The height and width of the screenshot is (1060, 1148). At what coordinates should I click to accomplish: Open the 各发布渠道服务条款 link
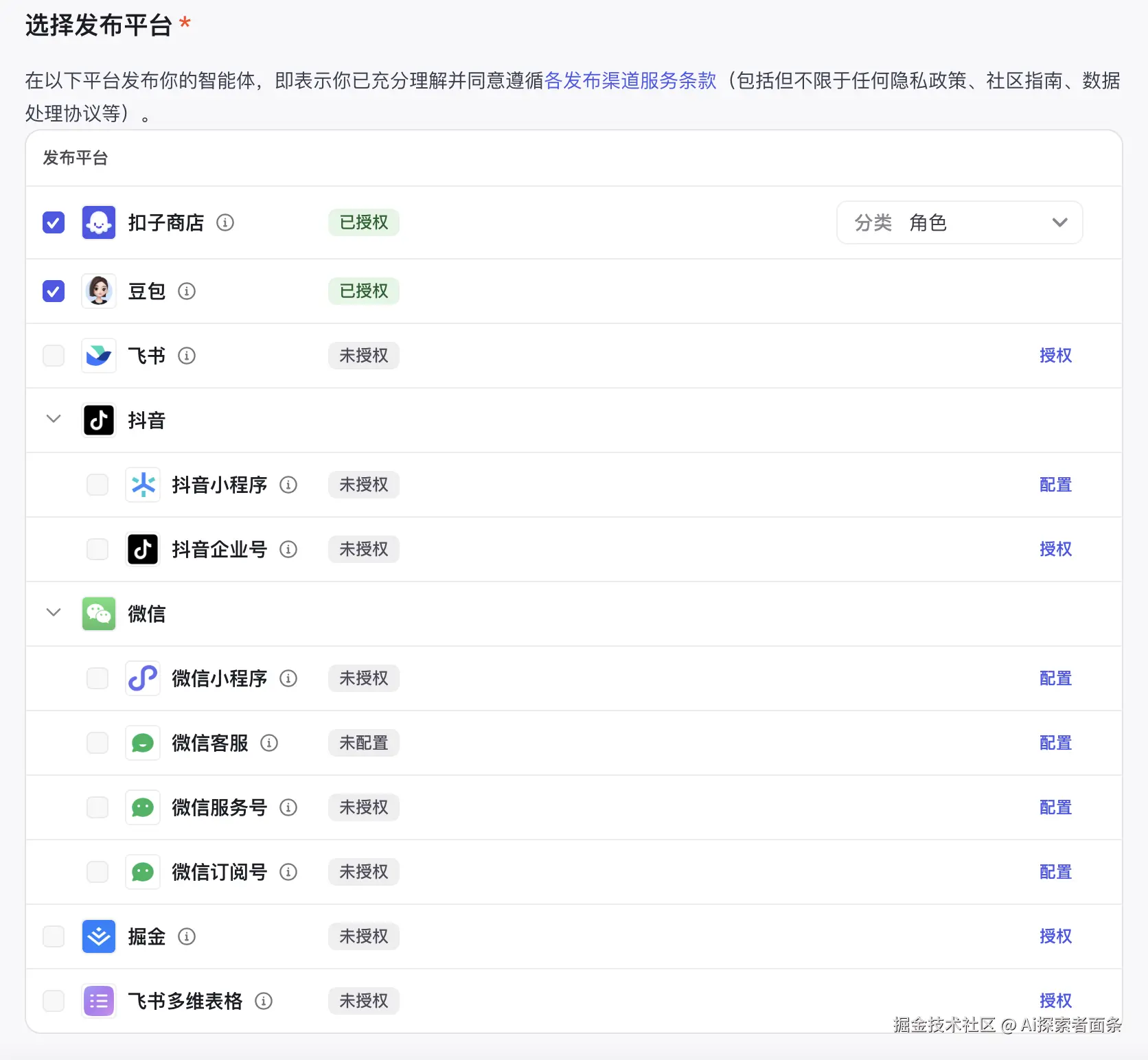tap(630, 81)
